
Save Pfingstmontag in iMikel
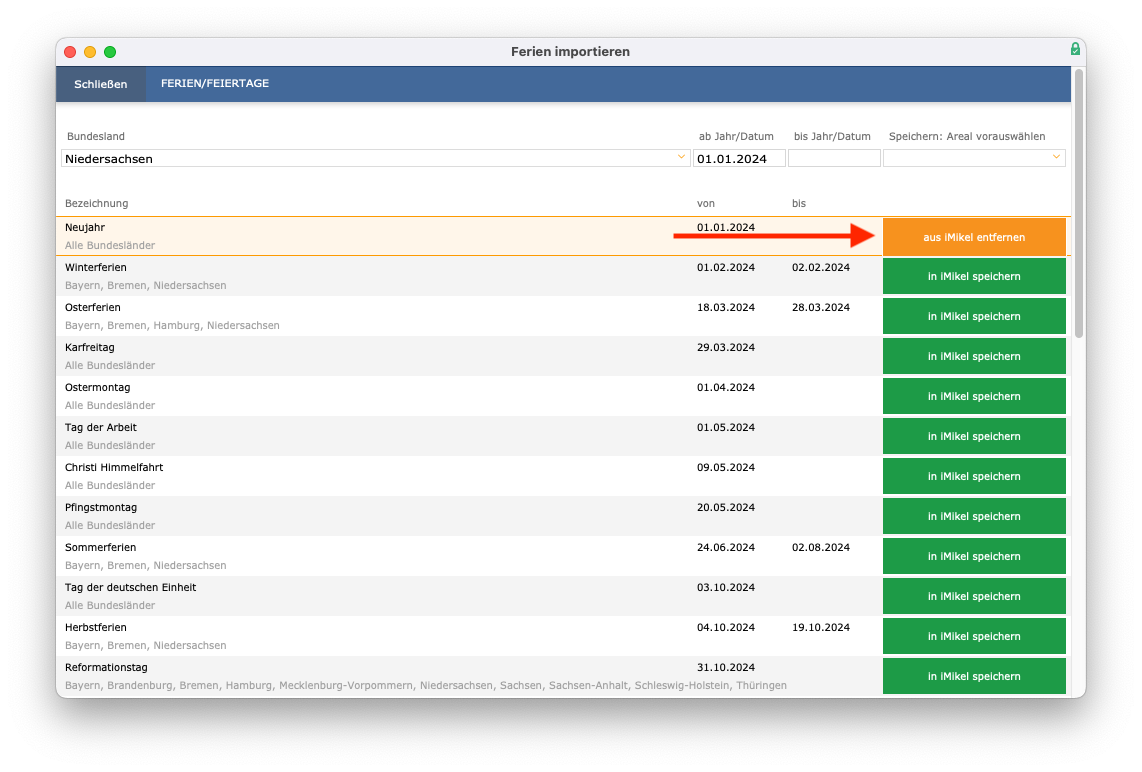pos(974,516)
